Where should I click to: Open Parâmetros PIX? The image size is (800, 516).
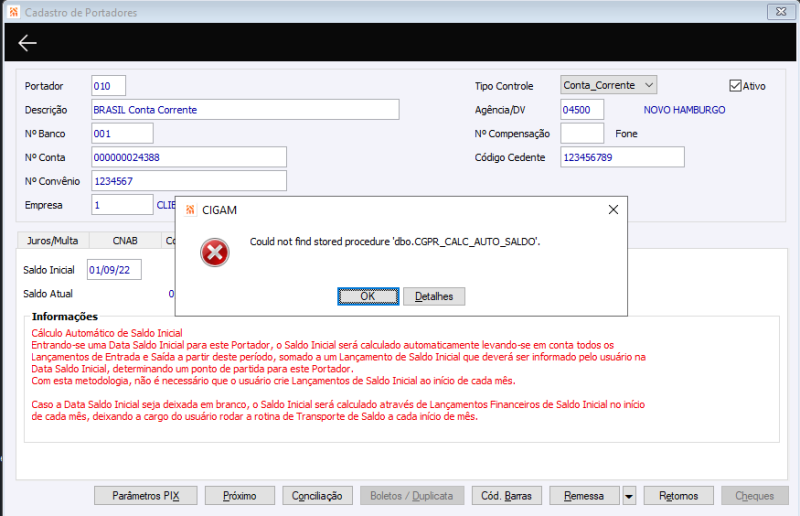[145, 496]
